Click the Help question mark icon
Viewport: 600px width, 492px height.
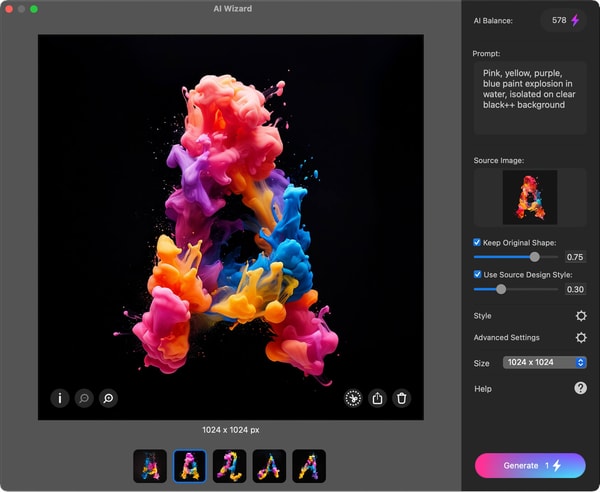click(580, 388)
